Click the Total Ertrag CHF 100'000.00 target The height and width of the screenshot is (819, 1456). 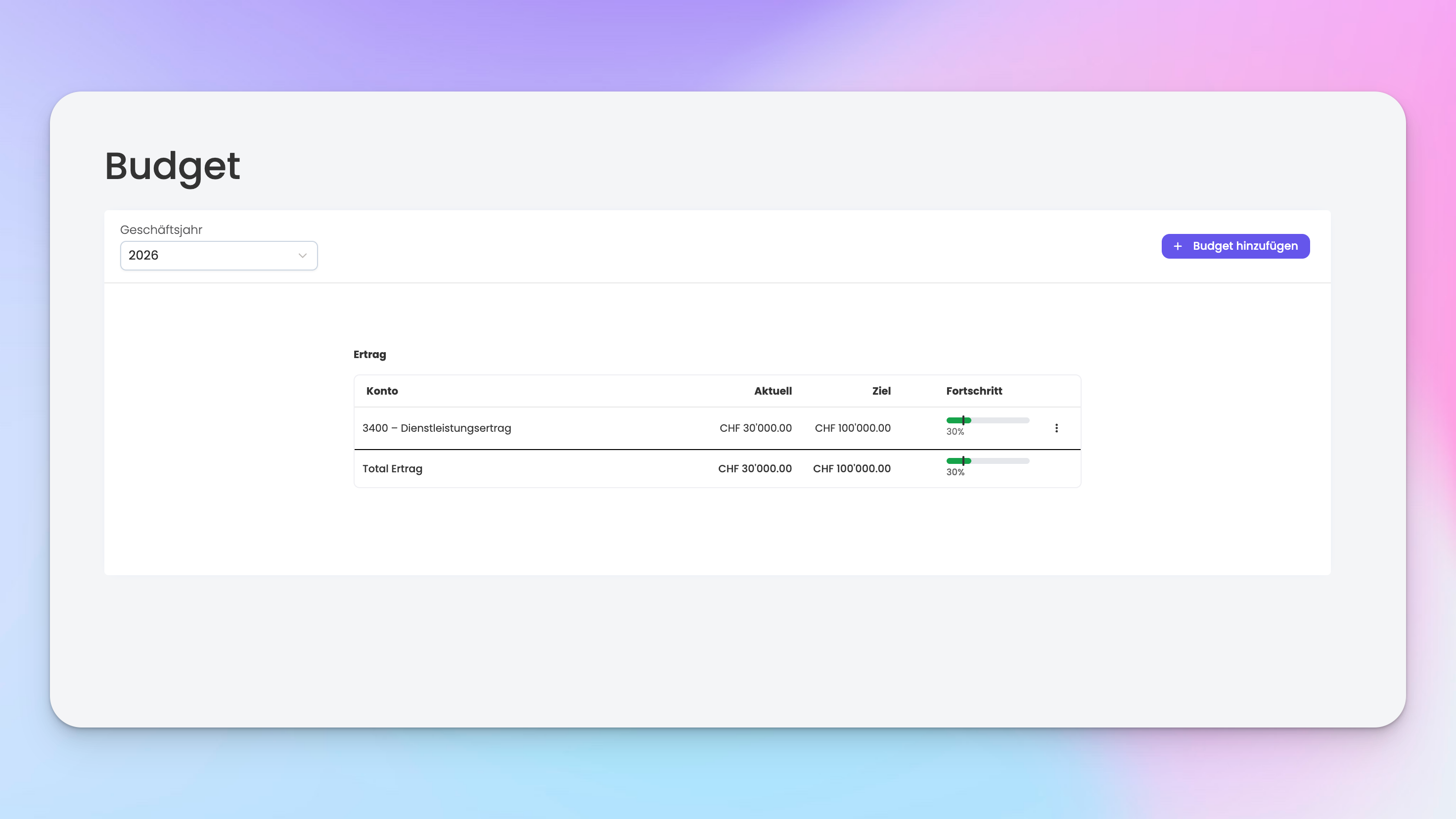tap(851, 468)
